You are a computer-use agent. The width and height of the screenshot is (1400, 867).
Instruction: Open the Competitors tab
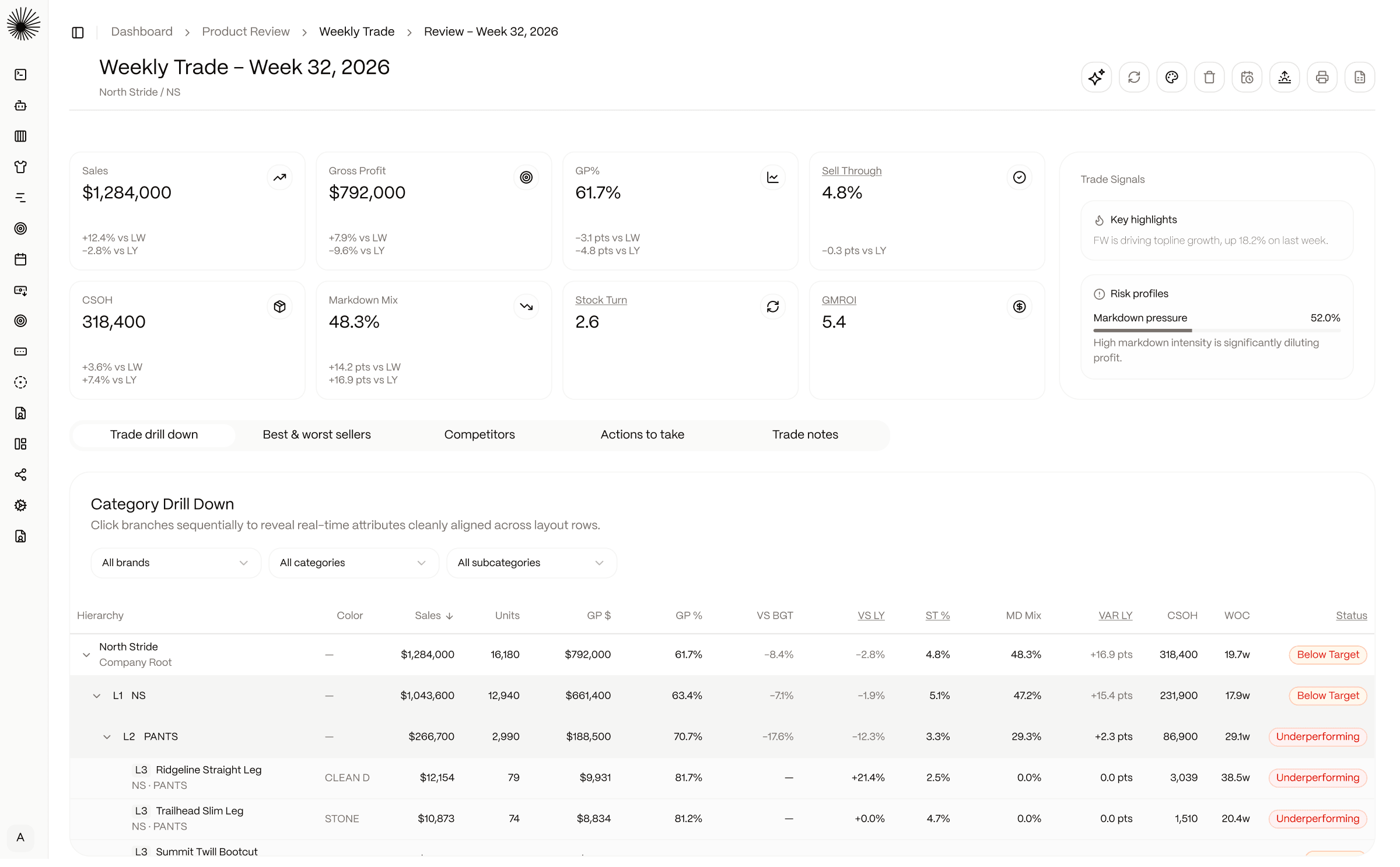point(480,435)
